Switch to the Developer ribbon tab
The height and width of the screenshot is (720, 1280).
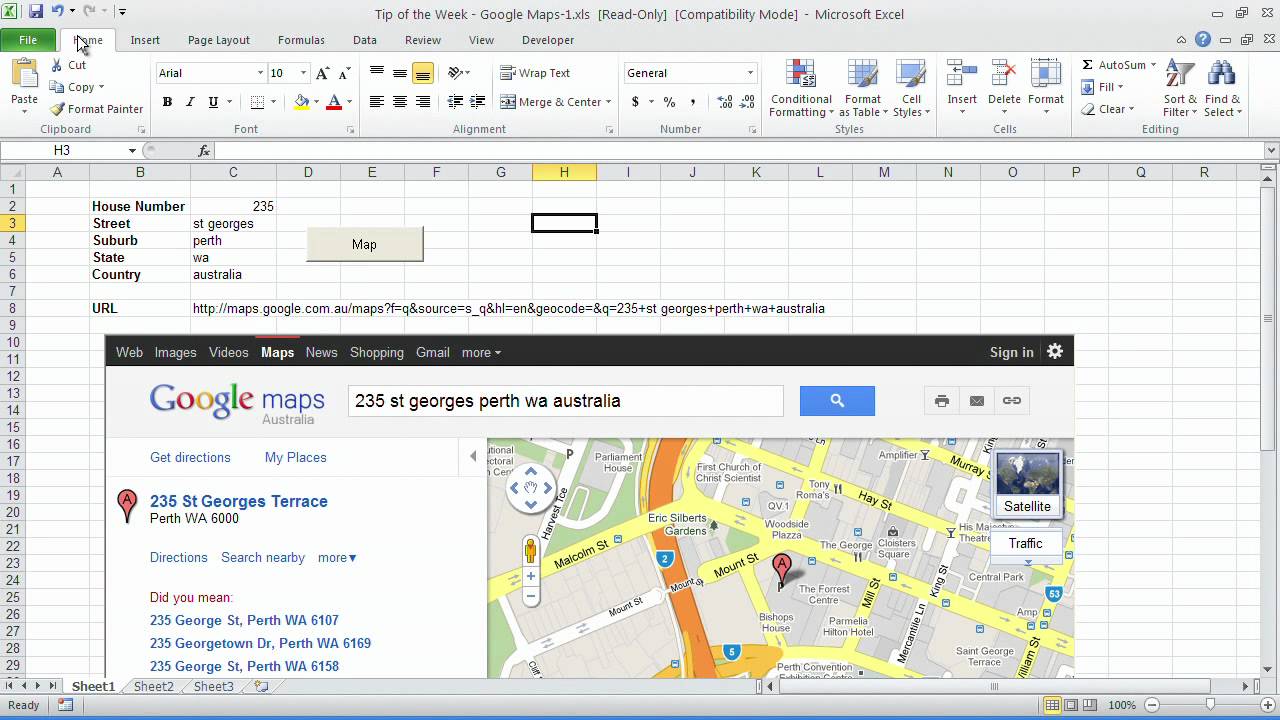pos(548,40)
